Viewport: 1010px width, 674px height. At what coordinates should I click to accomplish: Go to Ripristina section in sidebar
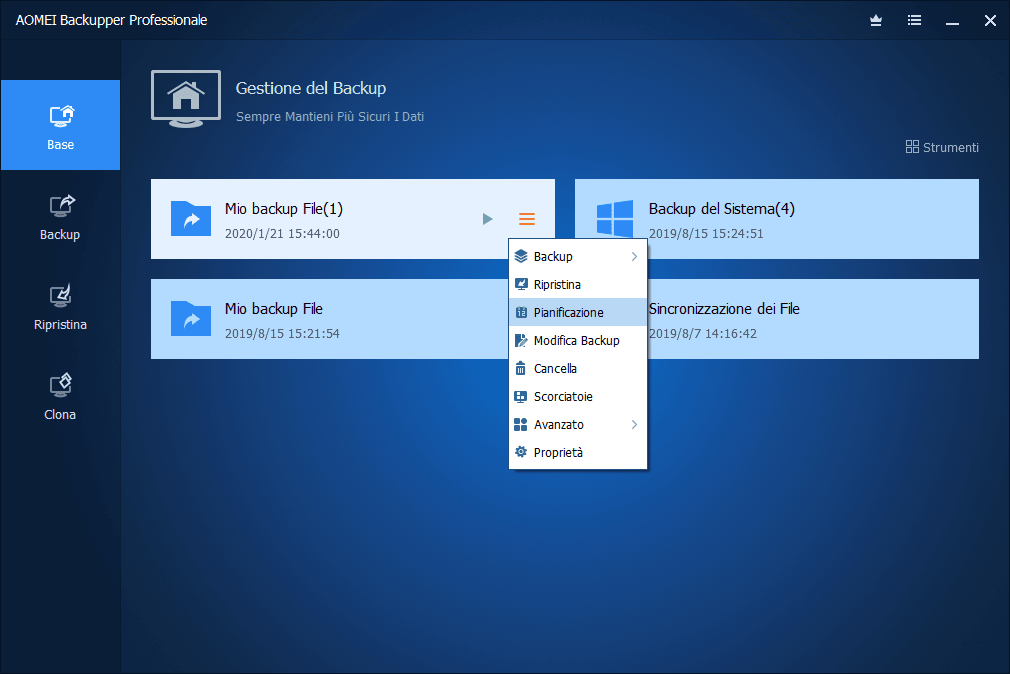(x=60, y=308)
